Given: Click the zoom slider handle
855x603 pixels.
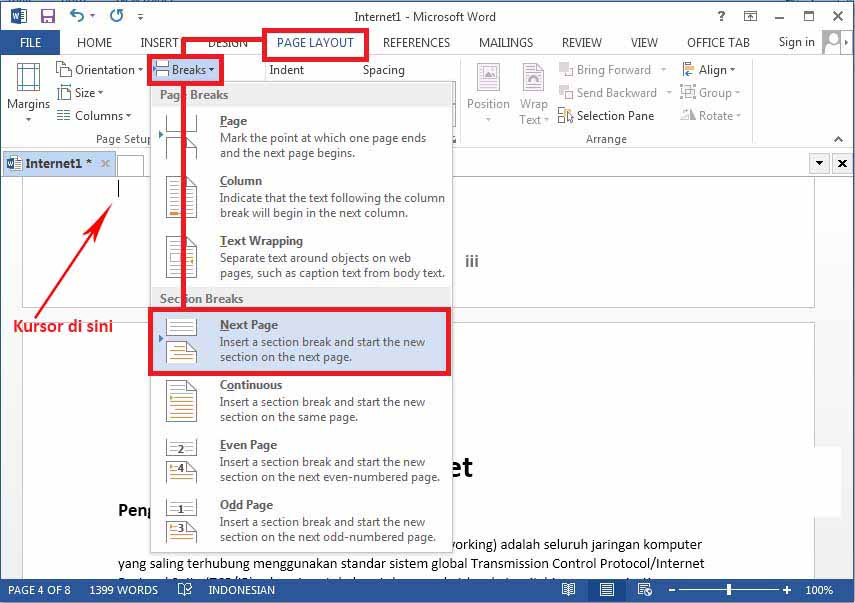Looking at the screenshot, I should [x=728, y=590].
